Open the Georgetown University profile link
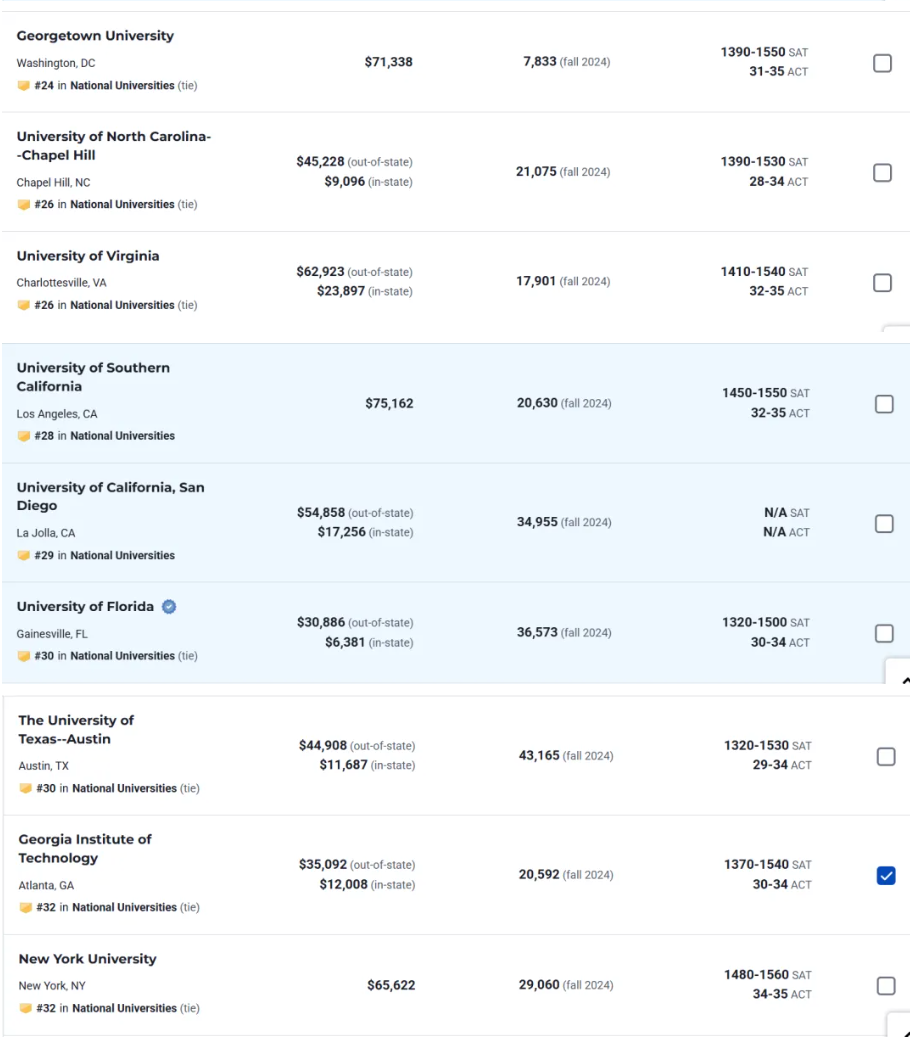The height and width of the screenshot is (1044, 910). pyautogui.click(x=95, y=36)
